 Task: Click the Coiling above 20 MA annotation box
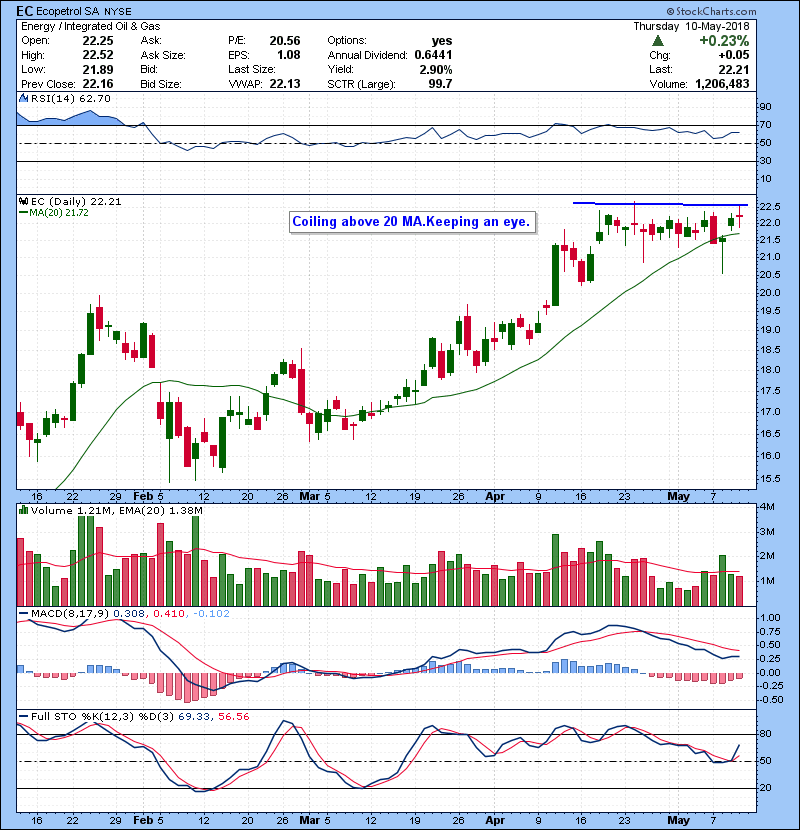(x=412, y=222)
